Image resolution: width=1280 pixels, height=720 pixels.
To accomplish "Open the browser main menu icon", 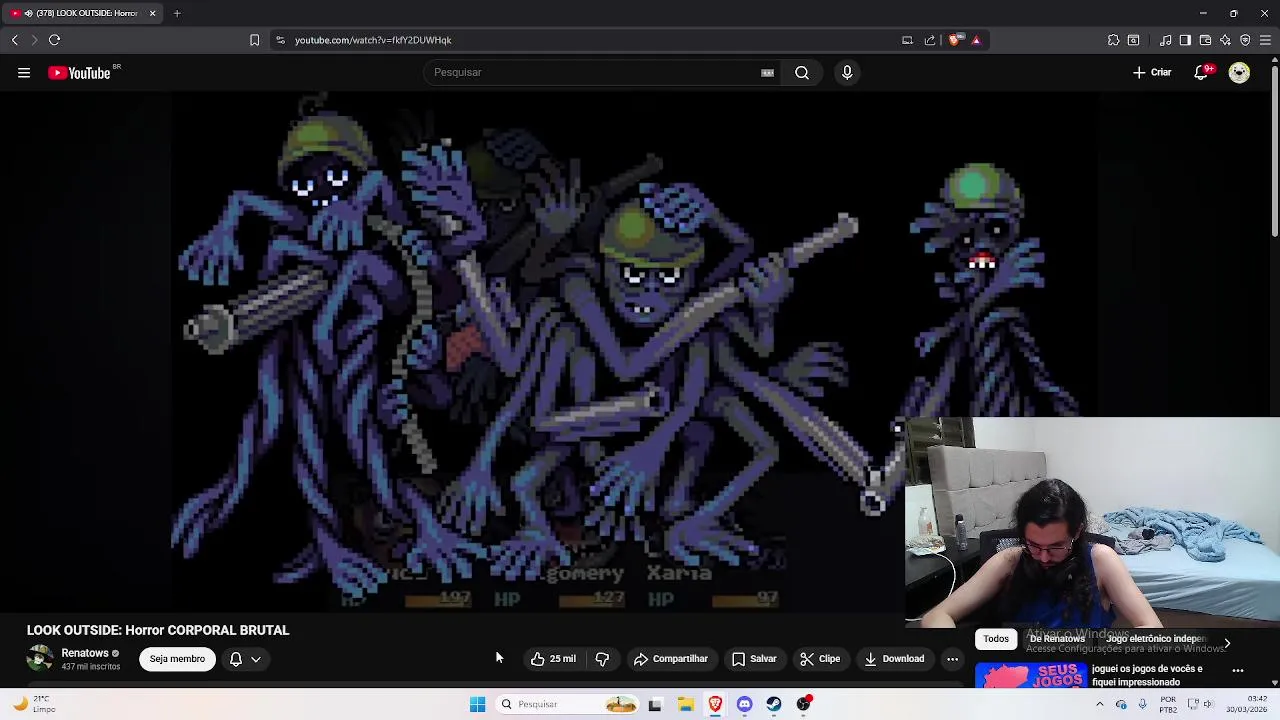I will coord(1265,40).
